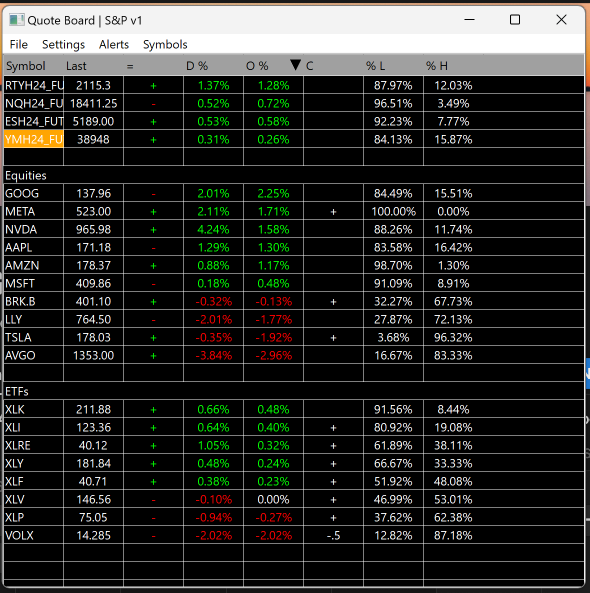This screenshot has height=593, width=590.
Task: Click the Quote Board app icon in title bar
Action: (16, 20)
